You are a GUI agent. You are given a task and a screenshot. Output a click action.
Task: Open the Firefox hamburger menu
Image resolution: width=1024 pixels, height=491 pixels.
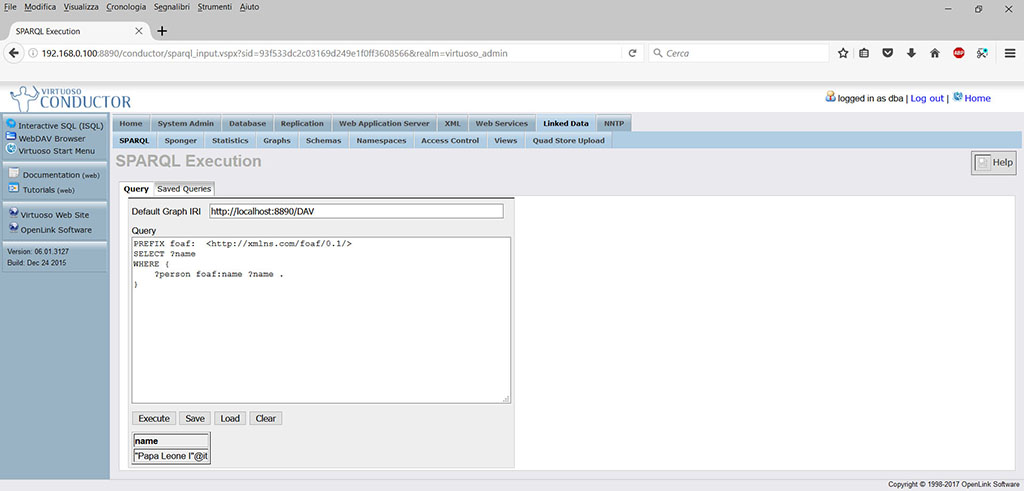tap(1010, 54)
